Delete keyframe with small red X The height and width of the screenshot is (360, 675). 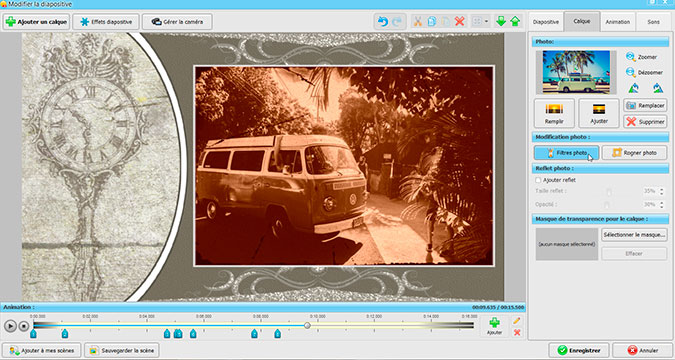tap(517, 332)
